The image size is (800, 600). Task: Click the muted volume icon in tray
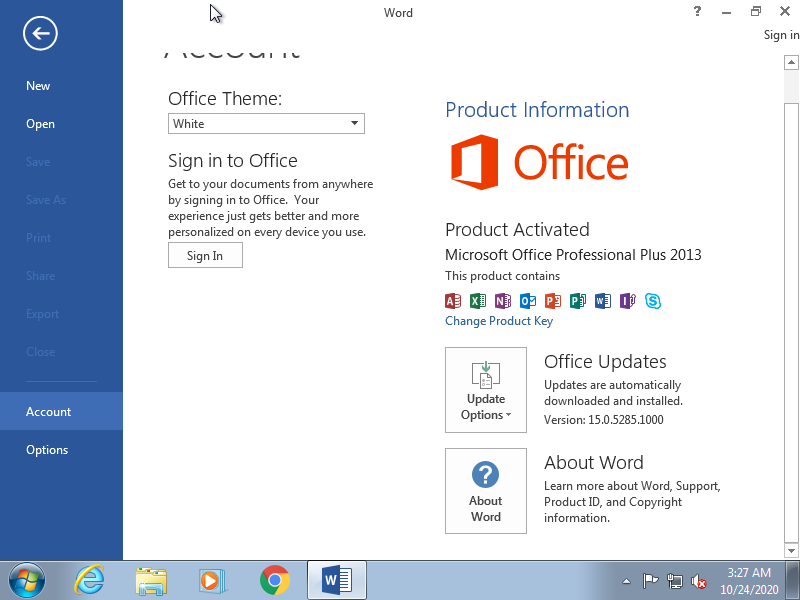click(x=698, y=581)
